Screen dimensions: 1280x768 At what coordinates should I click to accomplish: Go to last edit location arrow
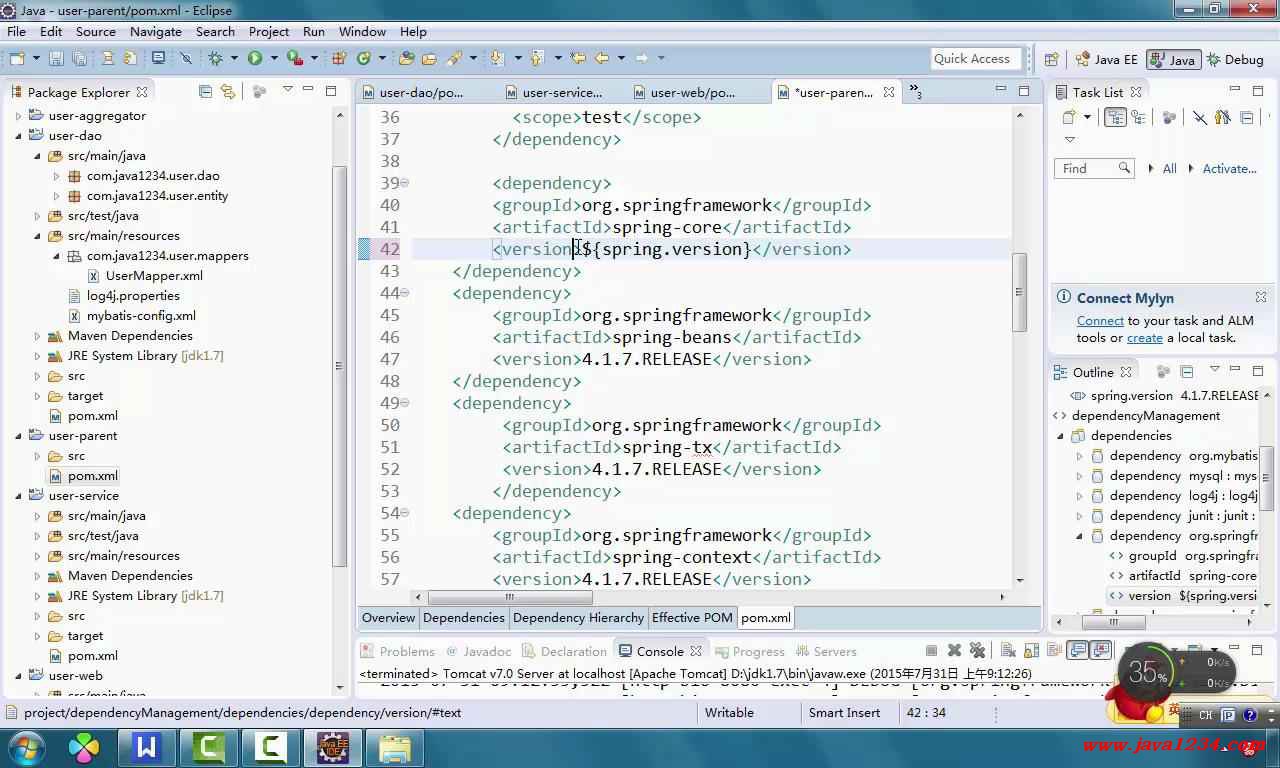tap(578, 59)
